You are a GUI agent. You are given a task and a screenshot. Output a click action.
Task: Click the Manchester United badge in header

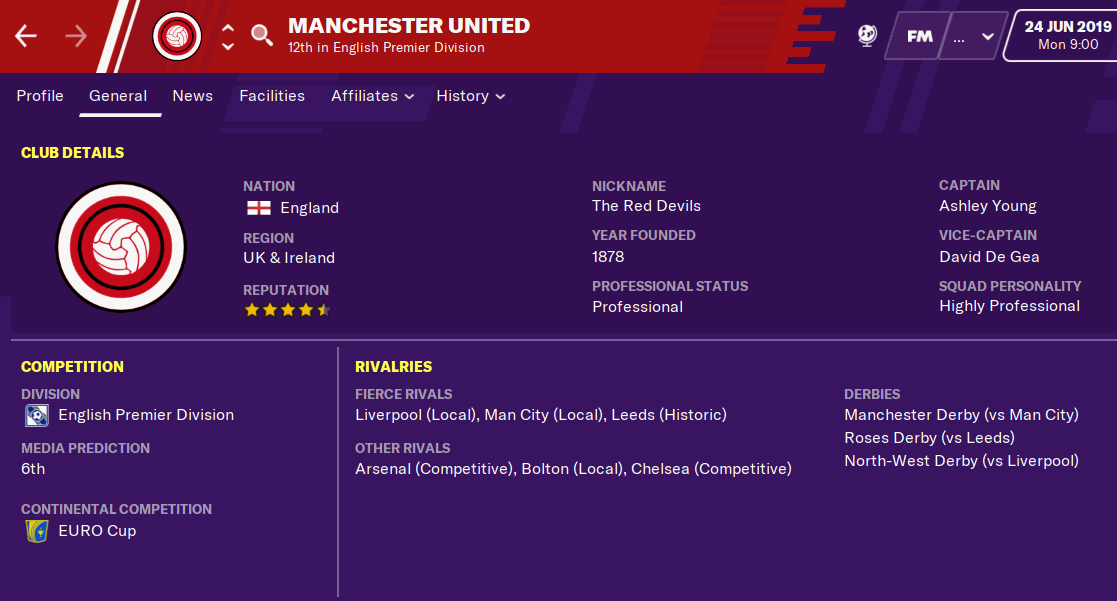tap(177, 36)
